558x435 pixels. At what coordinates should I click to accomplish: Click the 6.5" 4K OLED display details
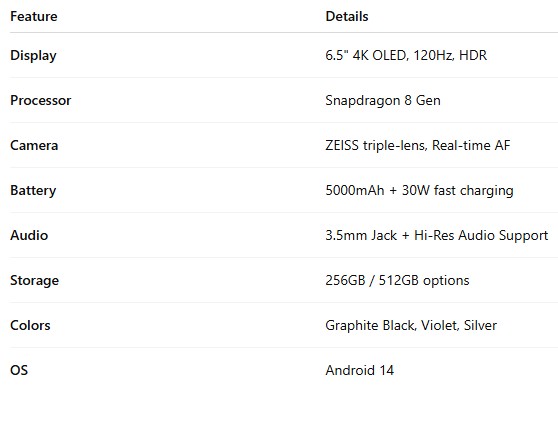[x=406, y=55]
